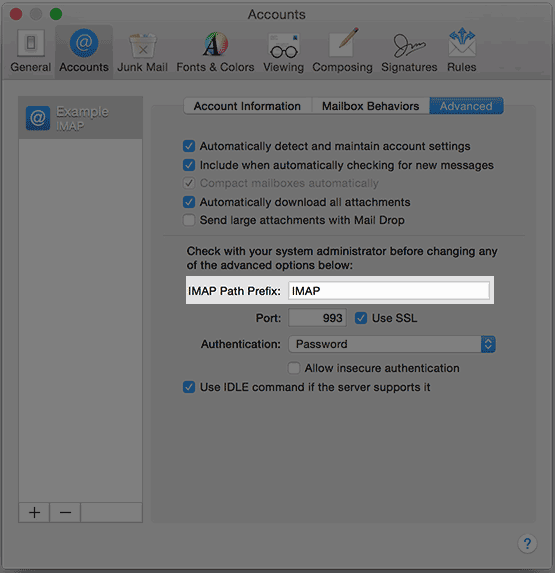Open Composing preferences pencil icon
Screen dimensions: 555x573
click(342, 51)
